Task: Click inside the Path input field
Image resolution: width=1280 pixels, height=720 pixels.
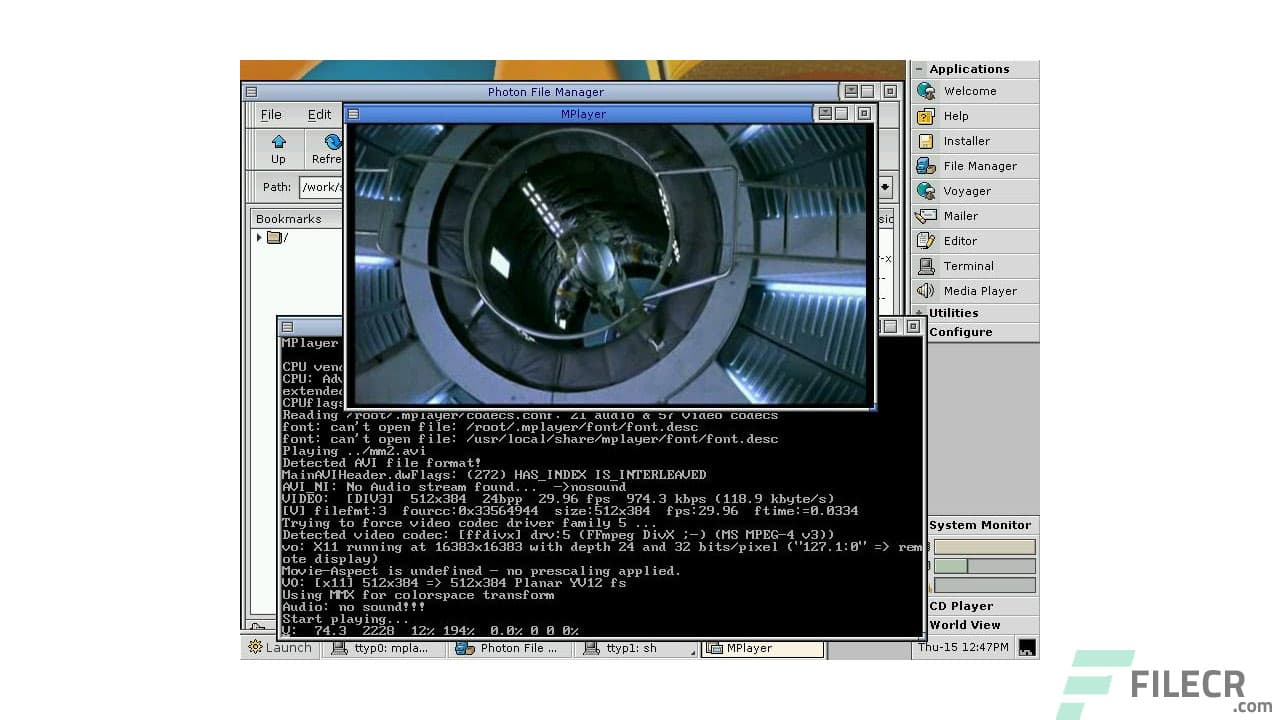Action: point(322,187)
